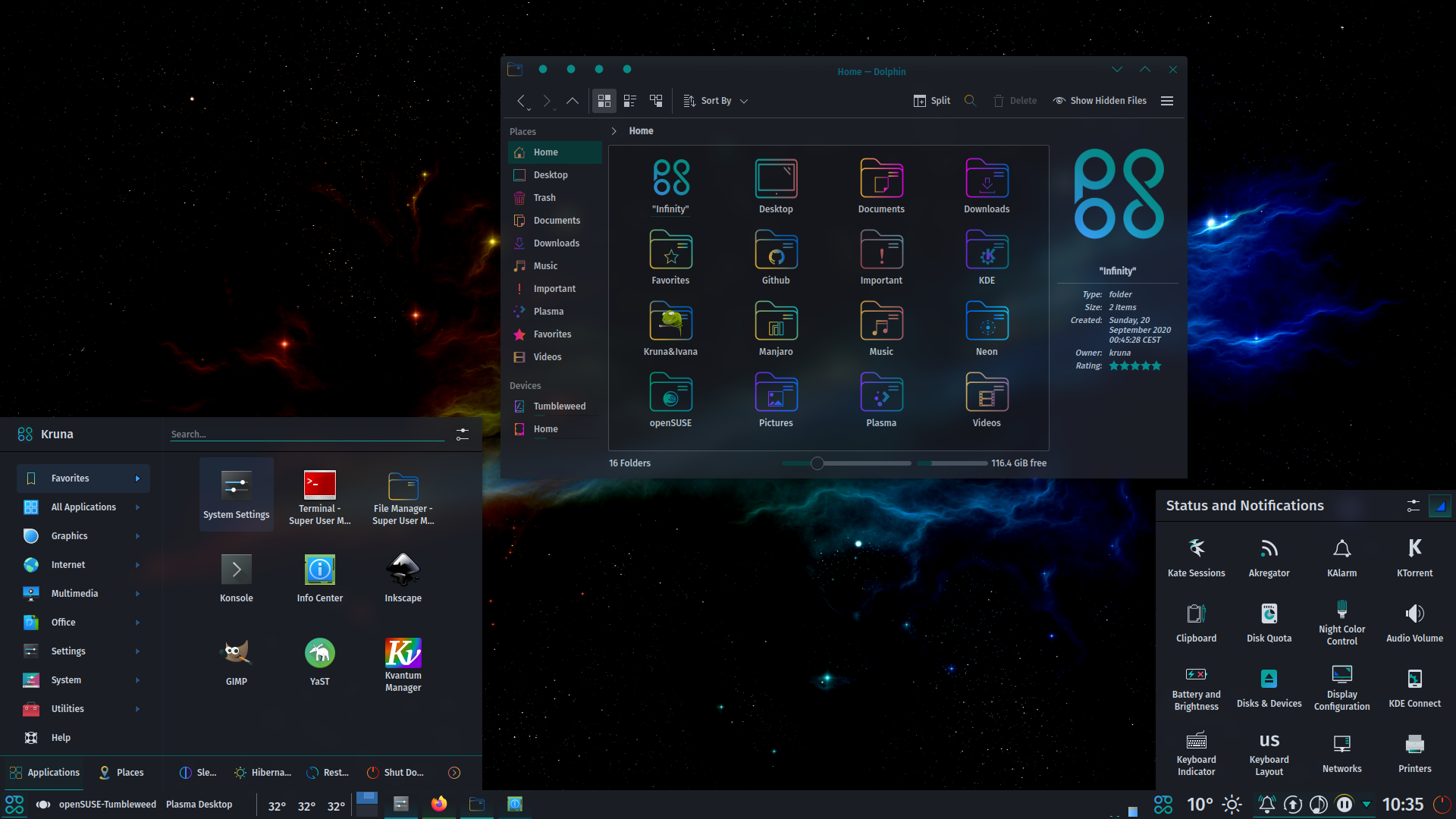Toggle the notifications bell in the system tray
This screenshot has width=1456, height=819.
[x=1266, y=804]
